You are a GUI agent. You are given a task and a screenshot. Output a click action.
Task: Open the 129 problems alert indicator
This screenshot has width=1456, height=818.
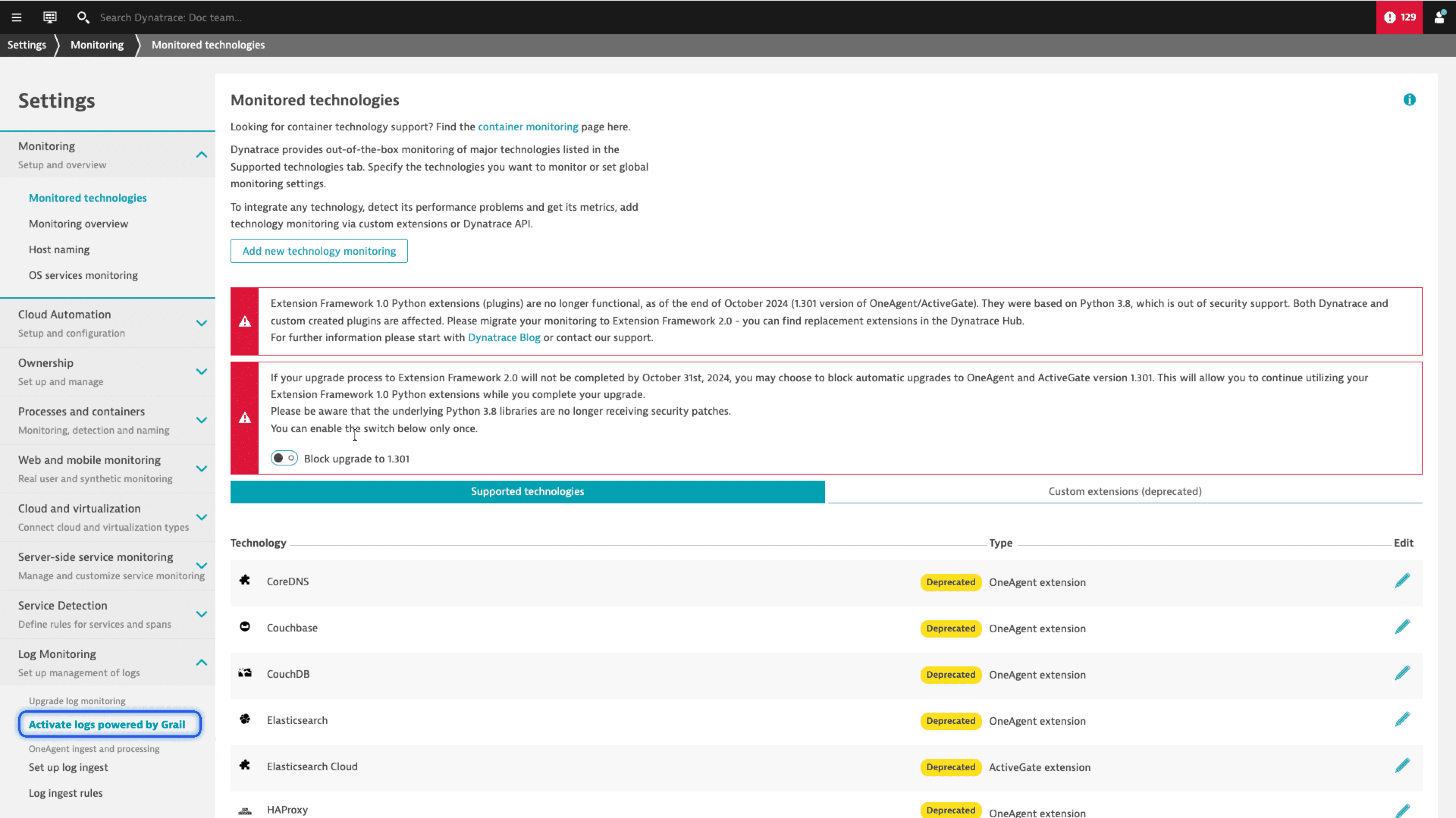[1399, 17]
